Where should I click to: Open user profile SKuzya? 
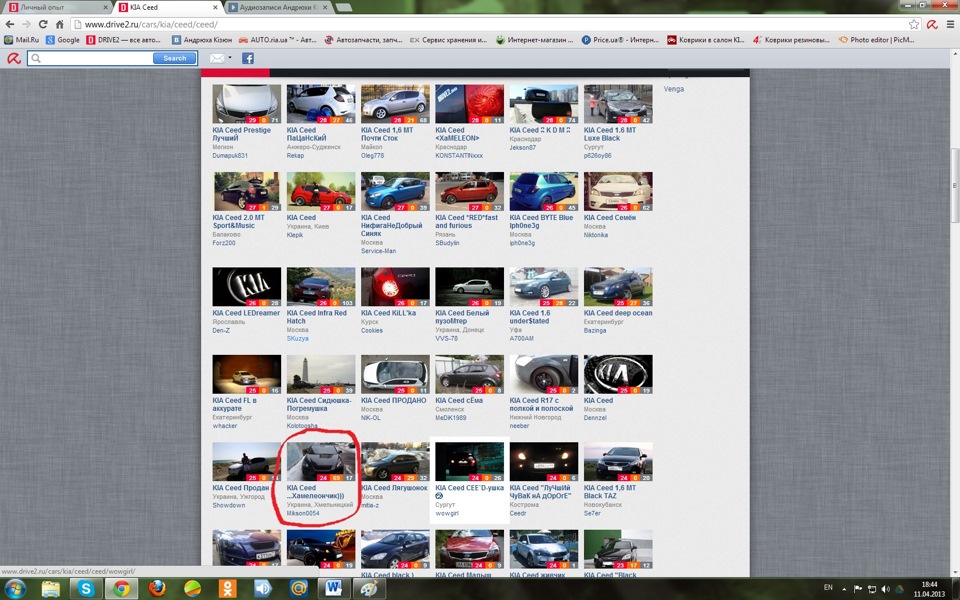click(x=298, y=338)
